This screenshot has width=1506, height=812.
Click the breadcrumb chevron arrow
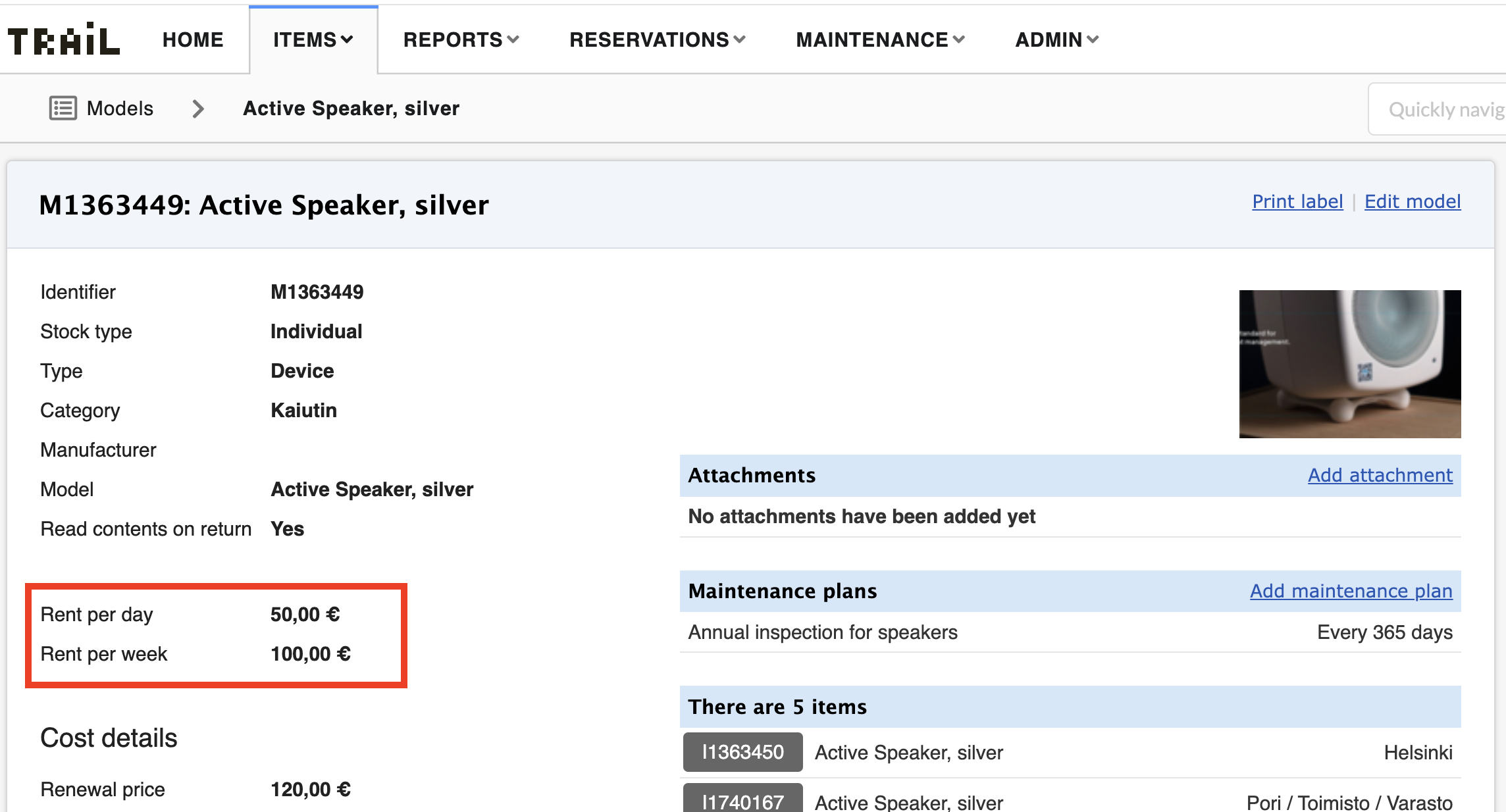tap(197, 109)
